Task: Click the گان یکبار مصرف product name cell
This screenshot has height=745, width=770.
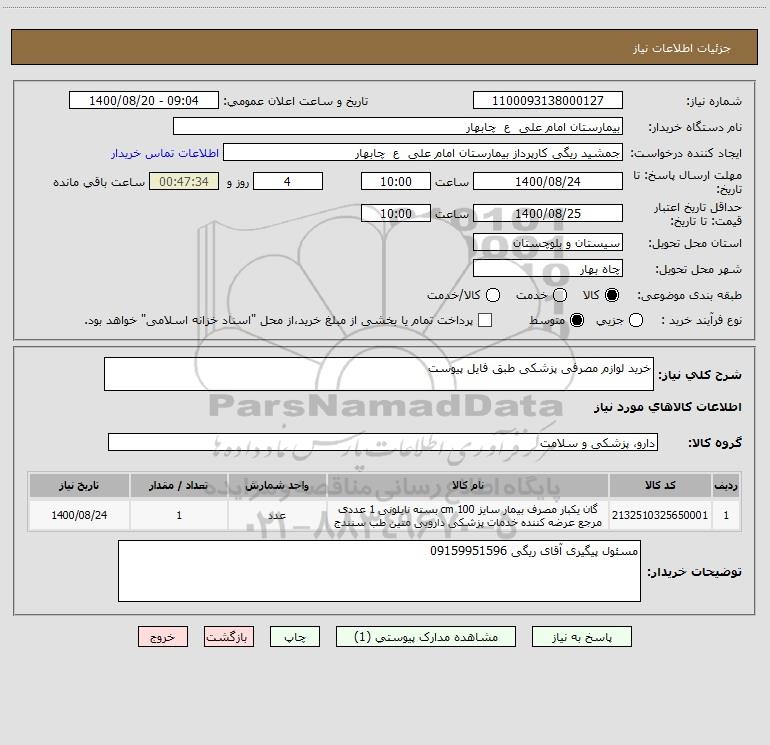Action: click(x=468, y=515)
